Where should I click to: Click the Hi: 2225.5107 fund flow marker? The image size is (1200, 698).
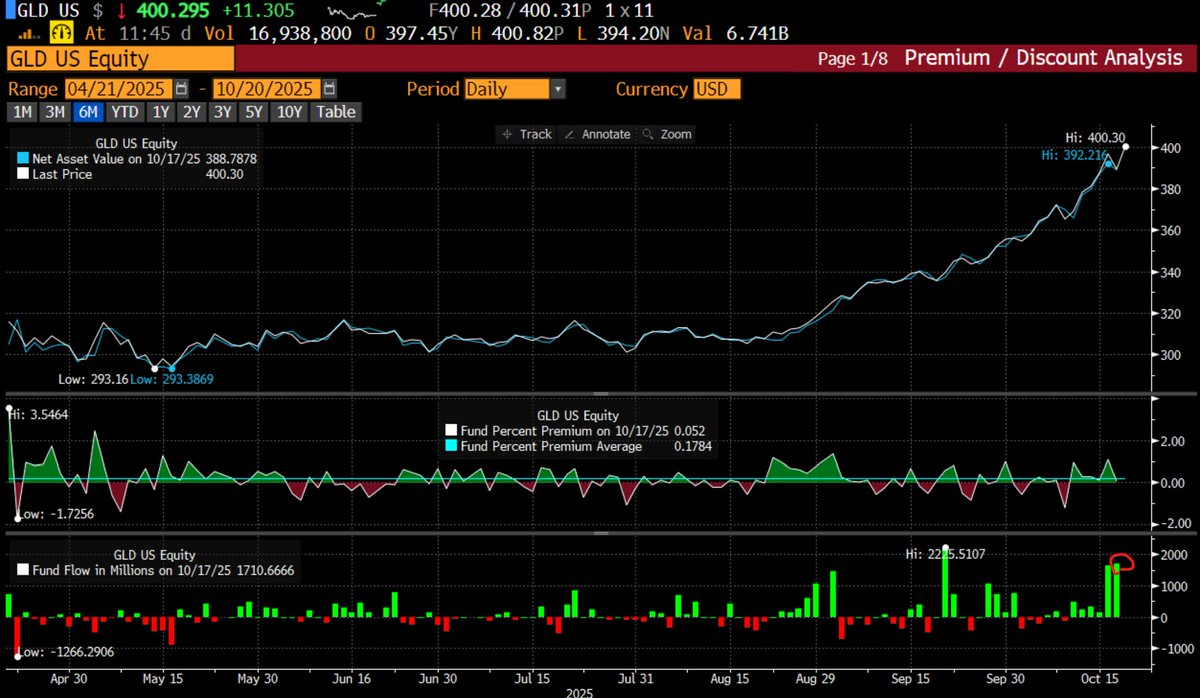945,547
